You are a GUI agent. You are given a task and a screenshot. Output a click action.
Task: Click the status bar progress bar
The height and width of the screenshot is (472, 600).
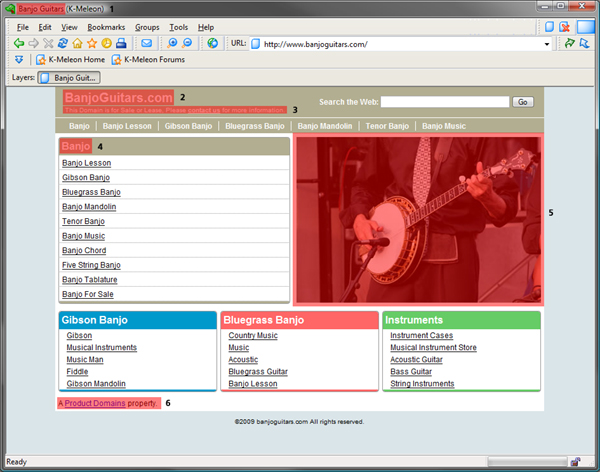(x=527, y=462)
